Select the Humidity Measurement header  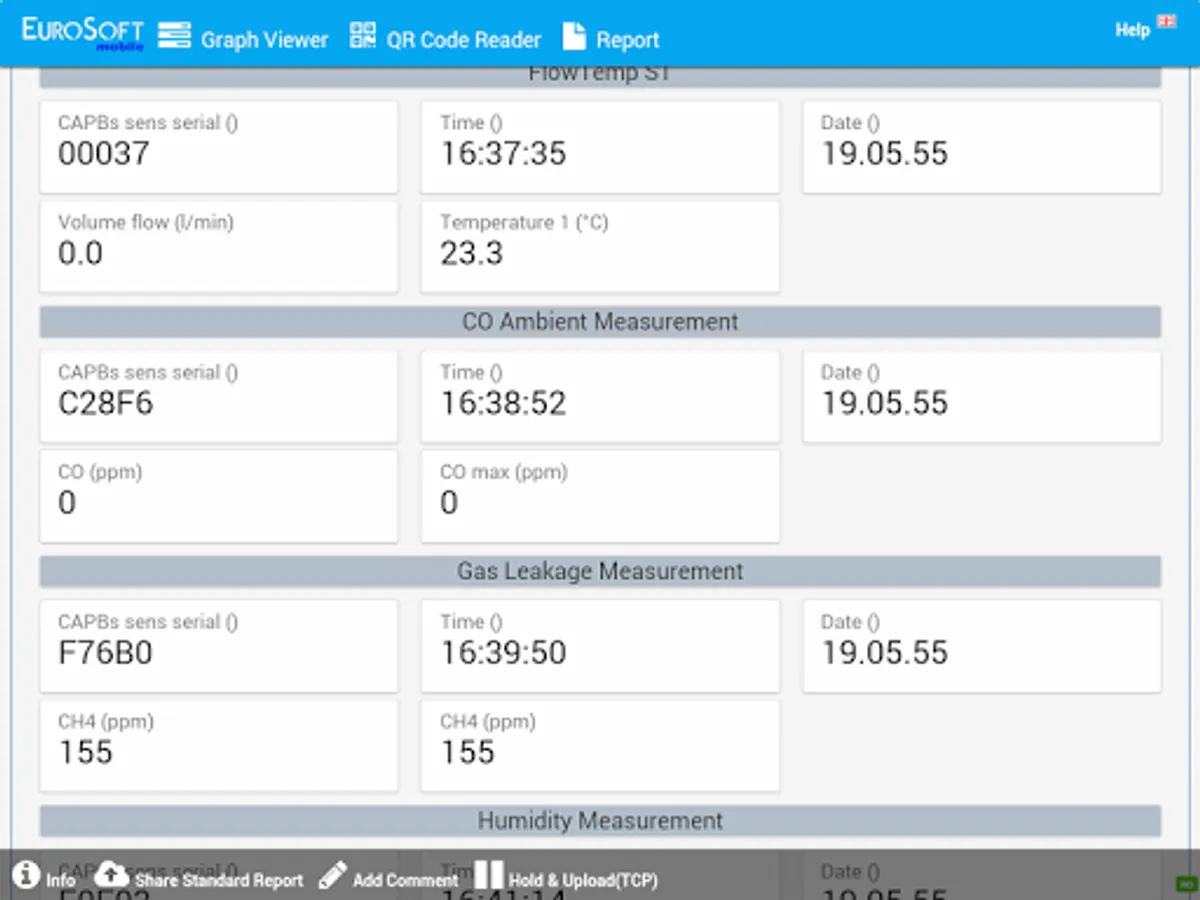(x=600, y=821)
